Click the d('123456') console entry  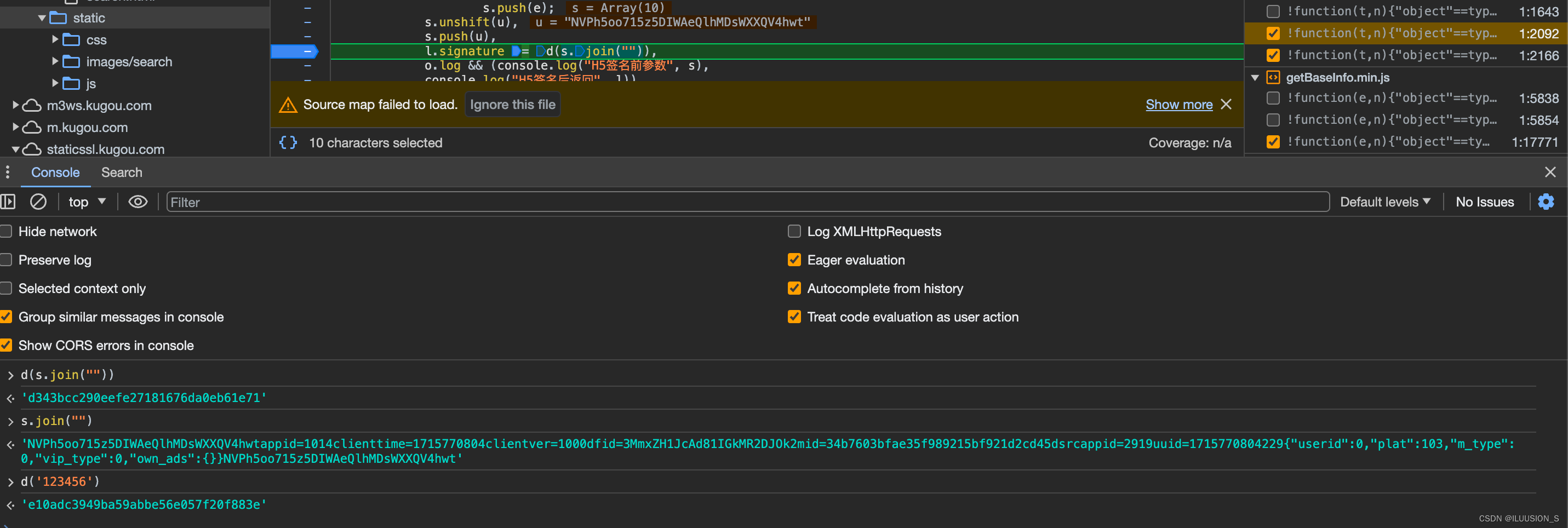60,482
